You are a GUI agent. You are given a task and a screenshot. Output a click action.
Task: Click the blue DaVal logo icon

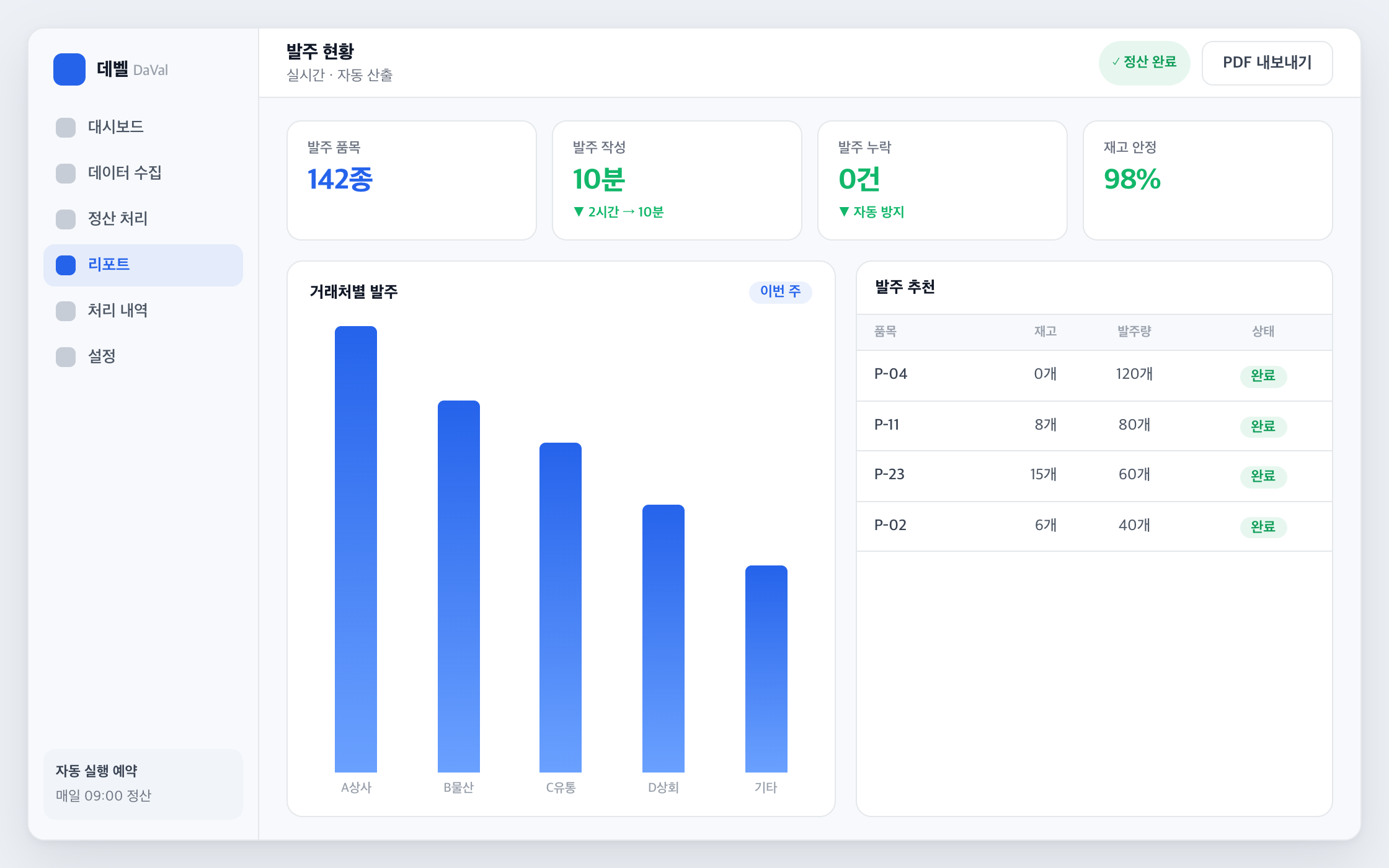69,69
